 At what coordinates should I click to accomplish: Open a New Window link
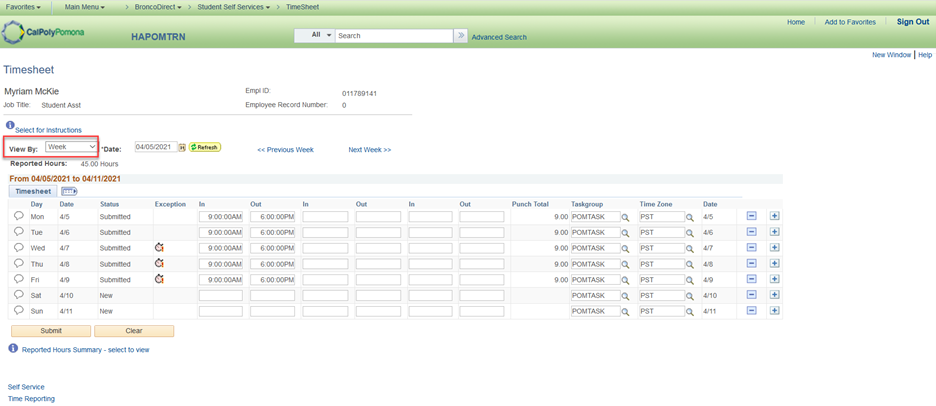click(x=891, y=54)
